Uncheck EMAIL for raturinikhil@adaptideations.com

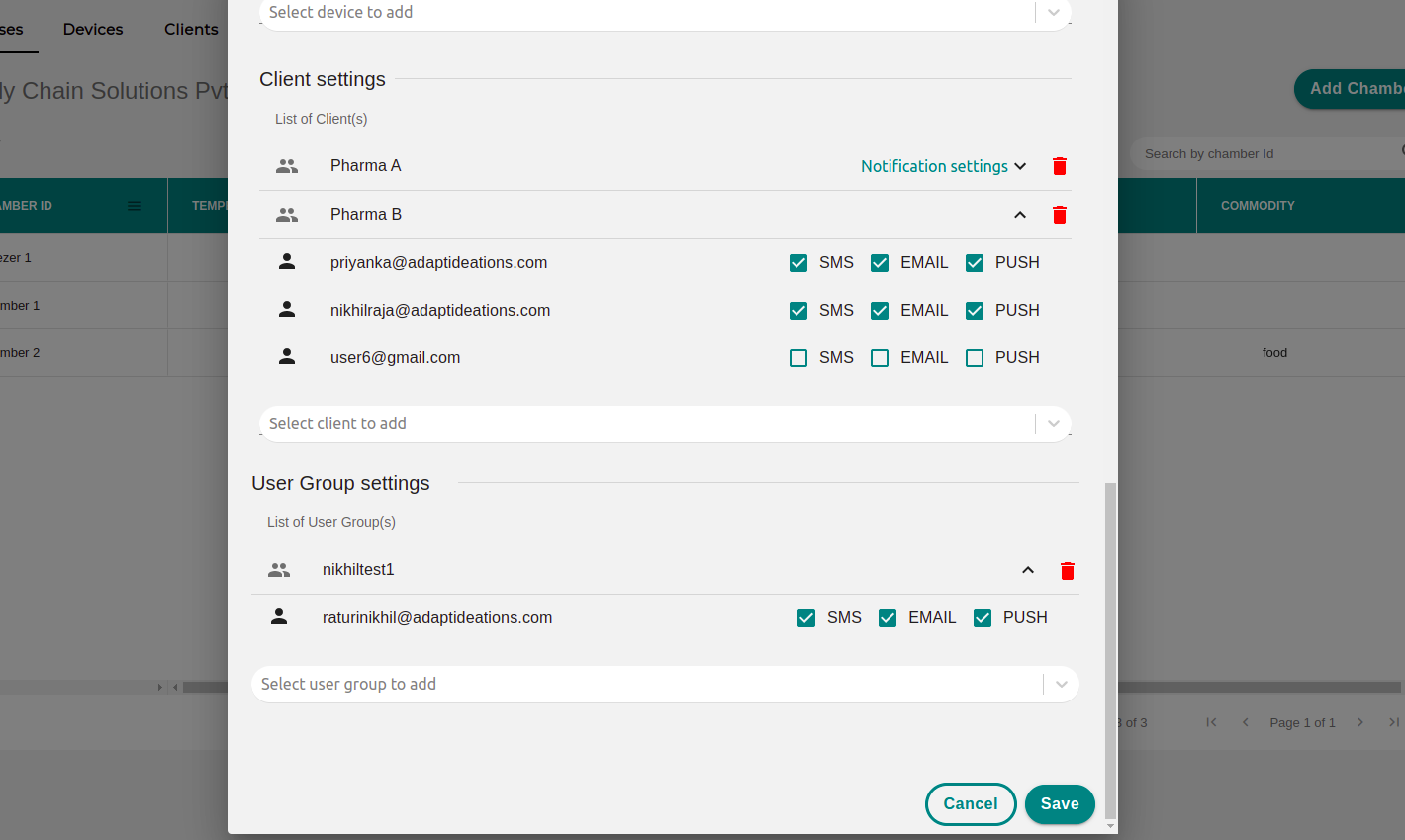(888, 618)
